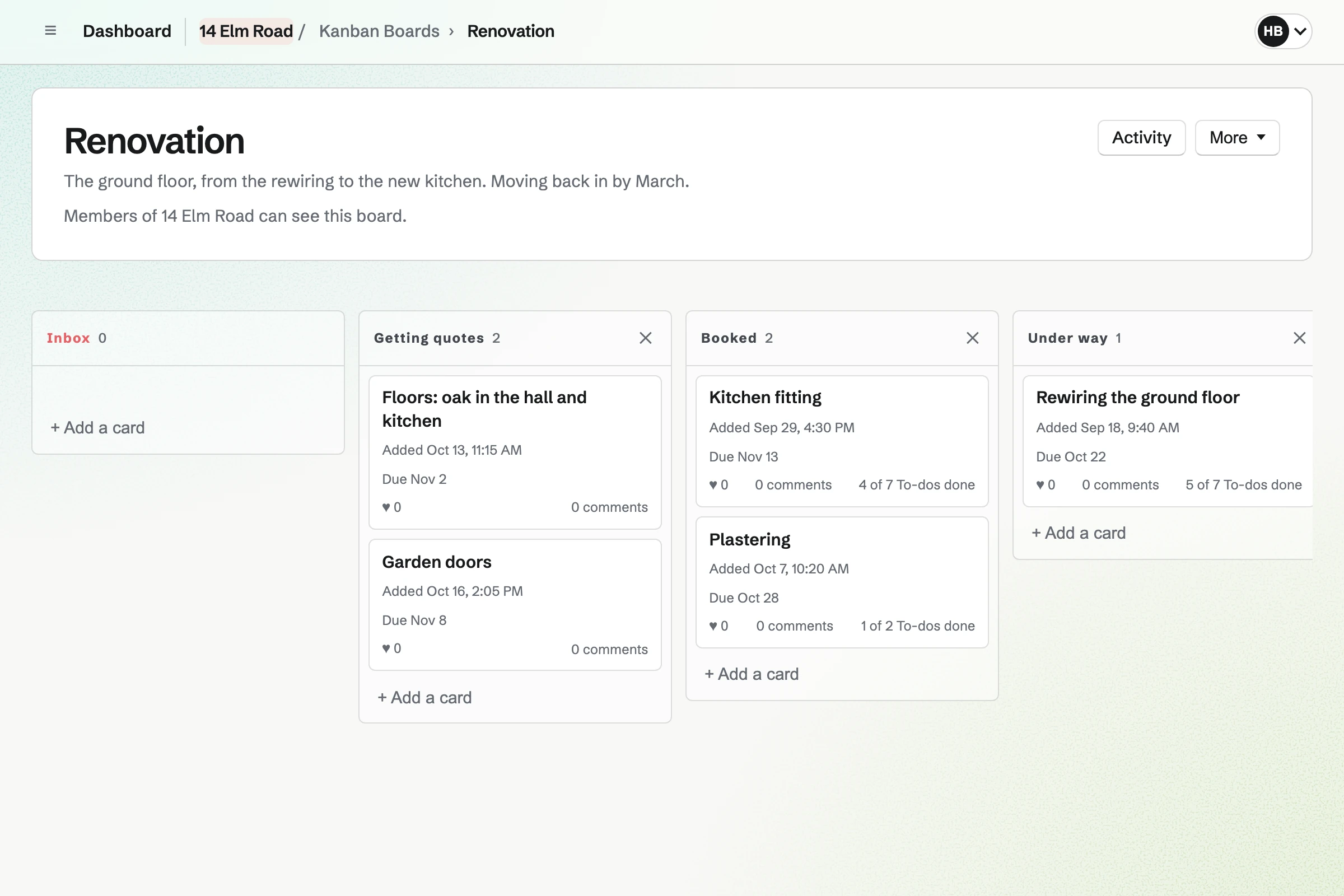The image size is (1344, 896).
Task: Click the HB avatar icon
Action: tap(1272, 31)
